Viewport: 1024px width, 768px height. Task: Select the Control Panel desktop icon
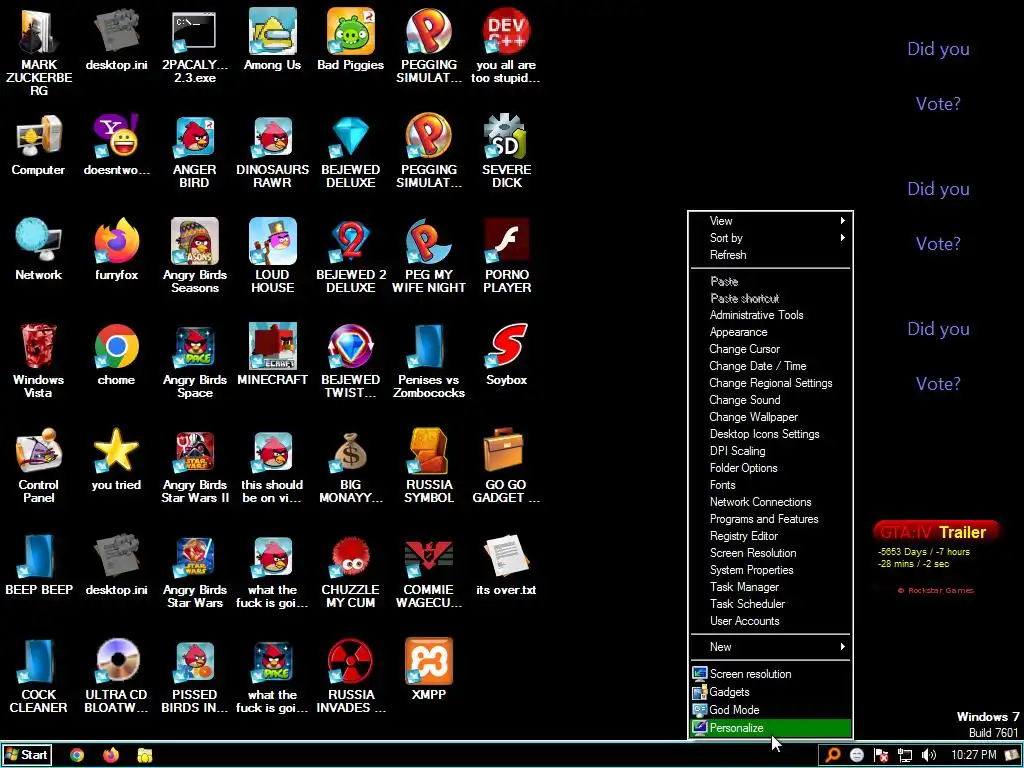[x=39, y=451]
